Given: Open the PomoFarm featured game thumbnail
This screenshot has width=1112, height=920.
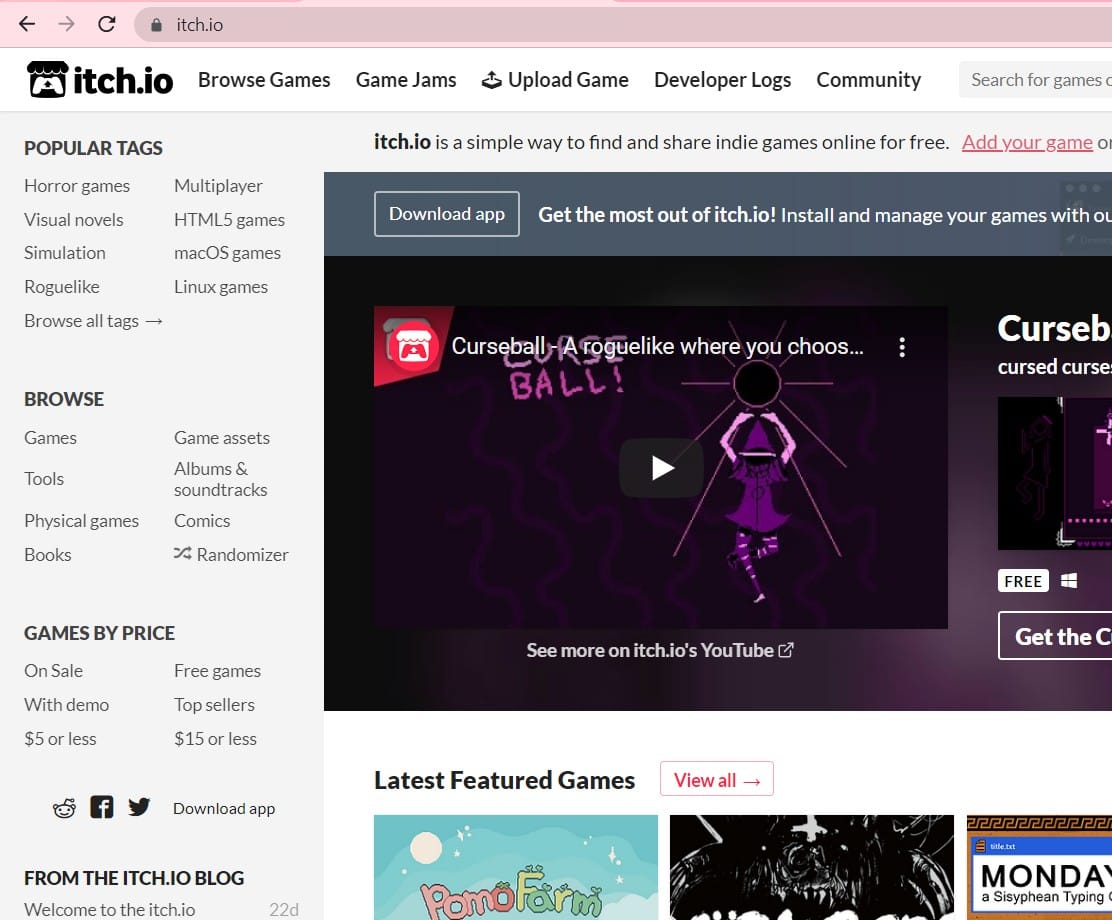Looking at the screenshot, I should click(516, 868).
